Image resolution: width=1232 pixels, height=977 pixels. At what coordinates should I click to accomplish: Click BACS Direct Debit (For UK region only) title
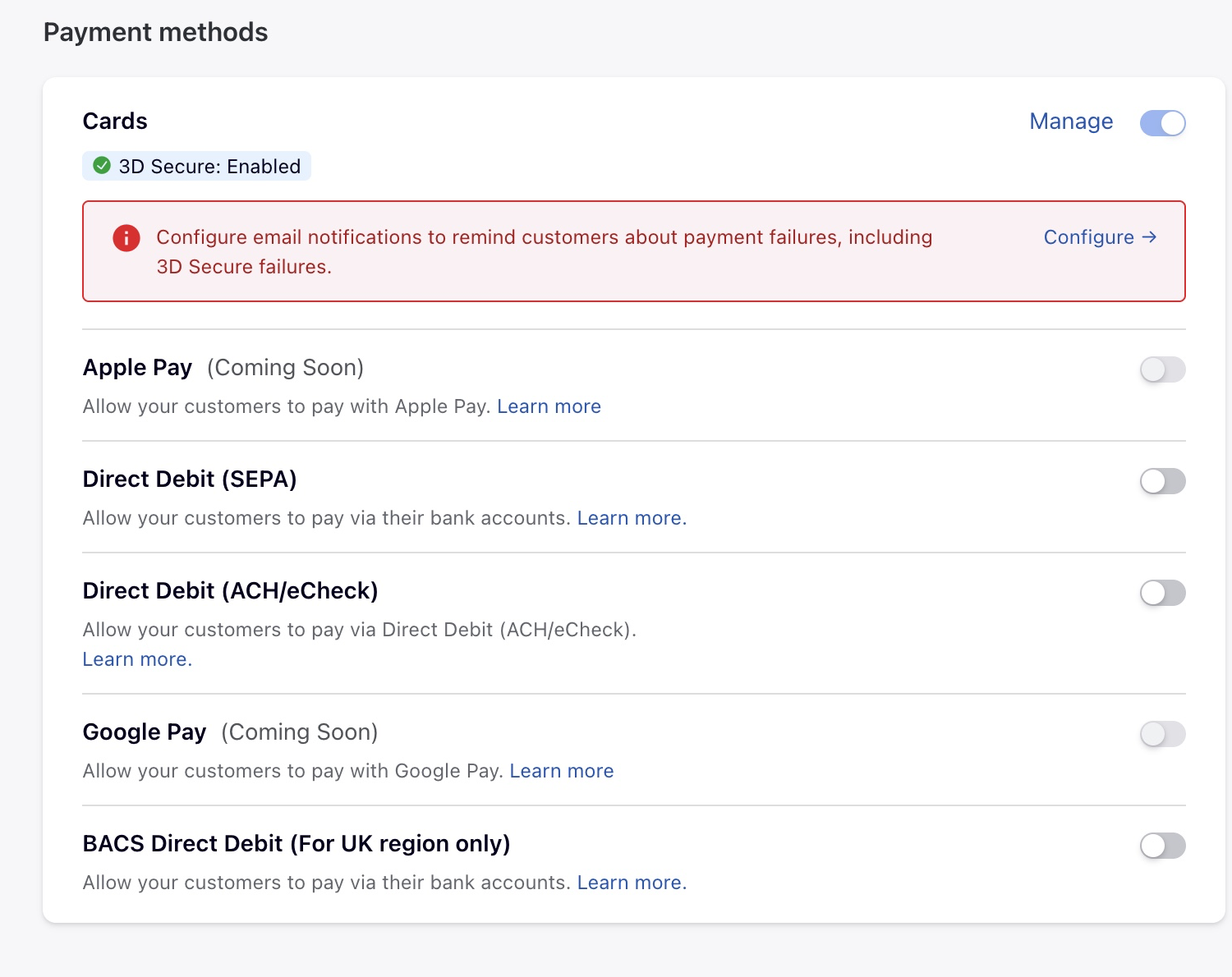[x=297, y=844]
